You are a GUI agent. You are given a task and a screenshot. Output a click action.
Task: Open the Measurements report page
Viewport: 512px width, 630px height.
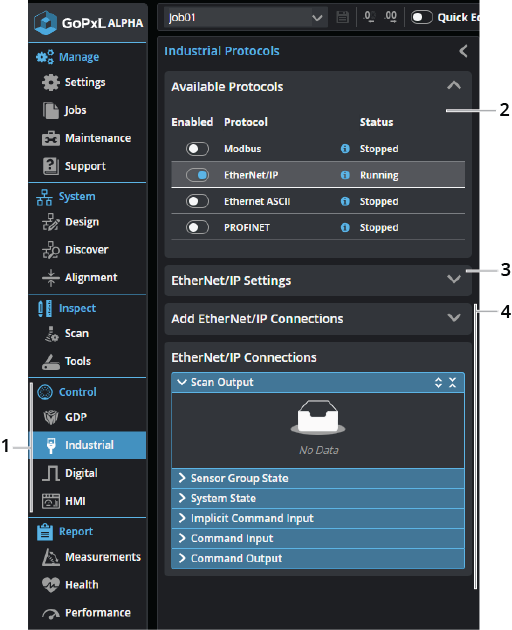pyautogui.click(x=92, y=557)
